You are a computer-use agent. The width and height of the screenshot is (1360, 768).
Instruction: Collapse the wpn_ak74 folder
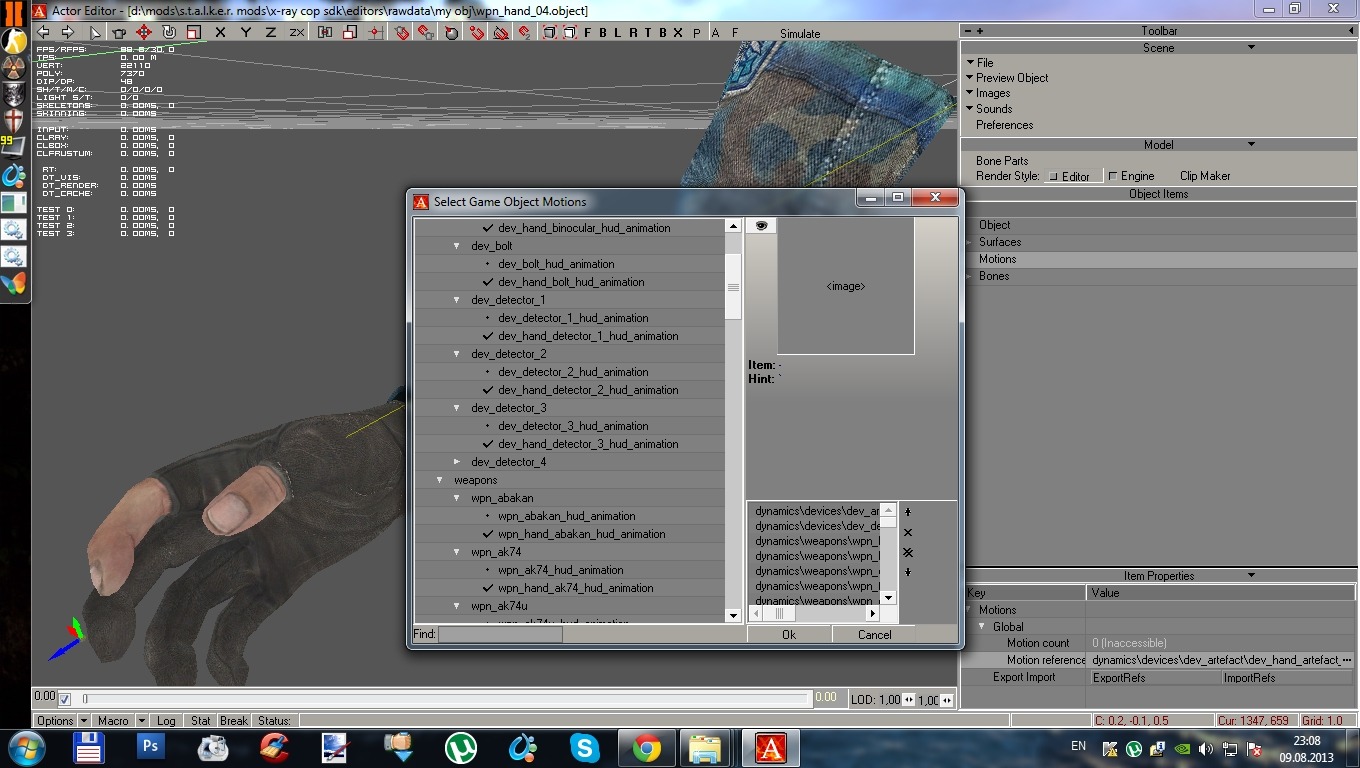pyautogui.click(x=457, y=552)
